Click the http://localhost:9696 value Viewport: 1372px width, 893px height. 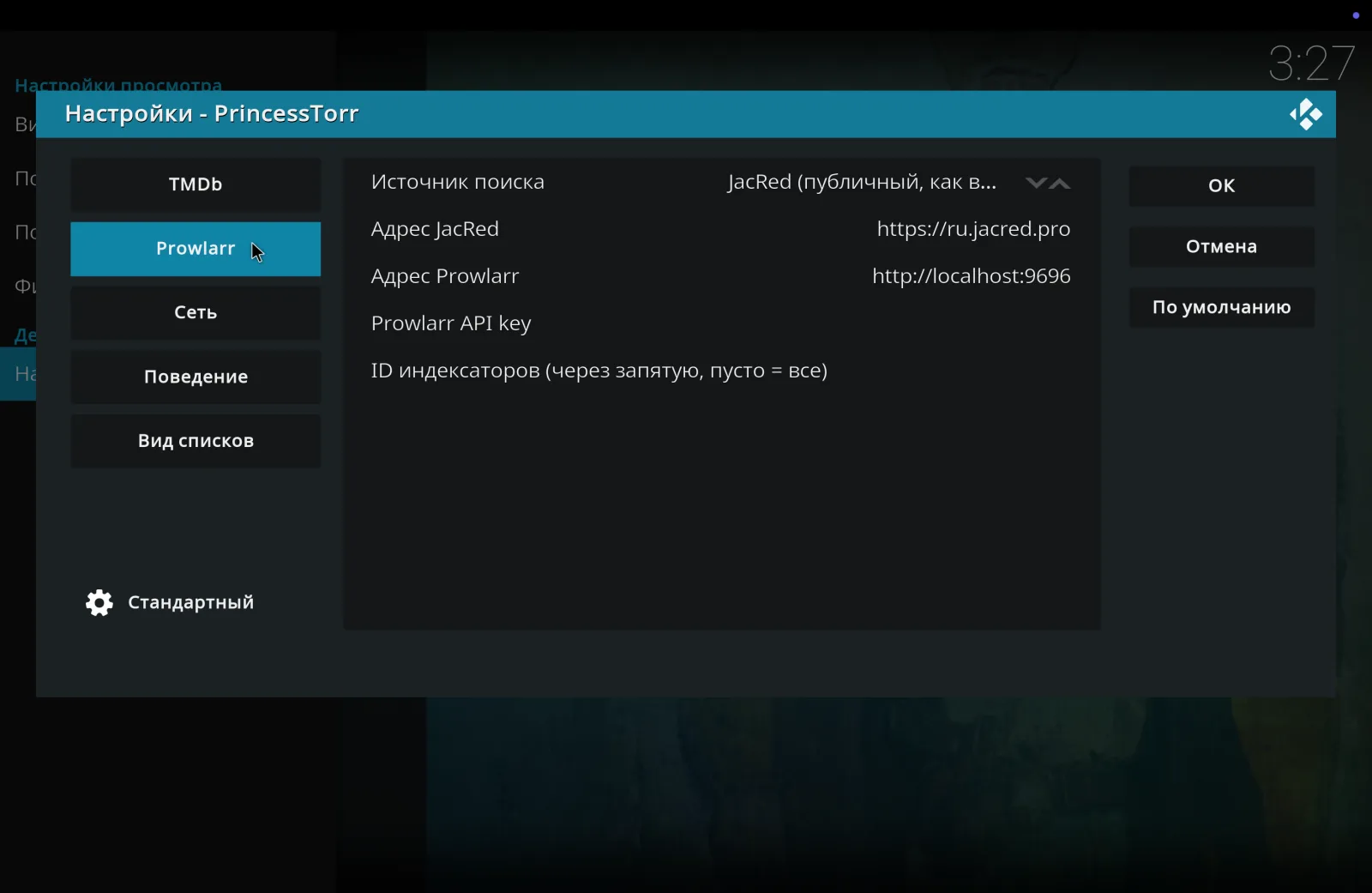(972, 276)
